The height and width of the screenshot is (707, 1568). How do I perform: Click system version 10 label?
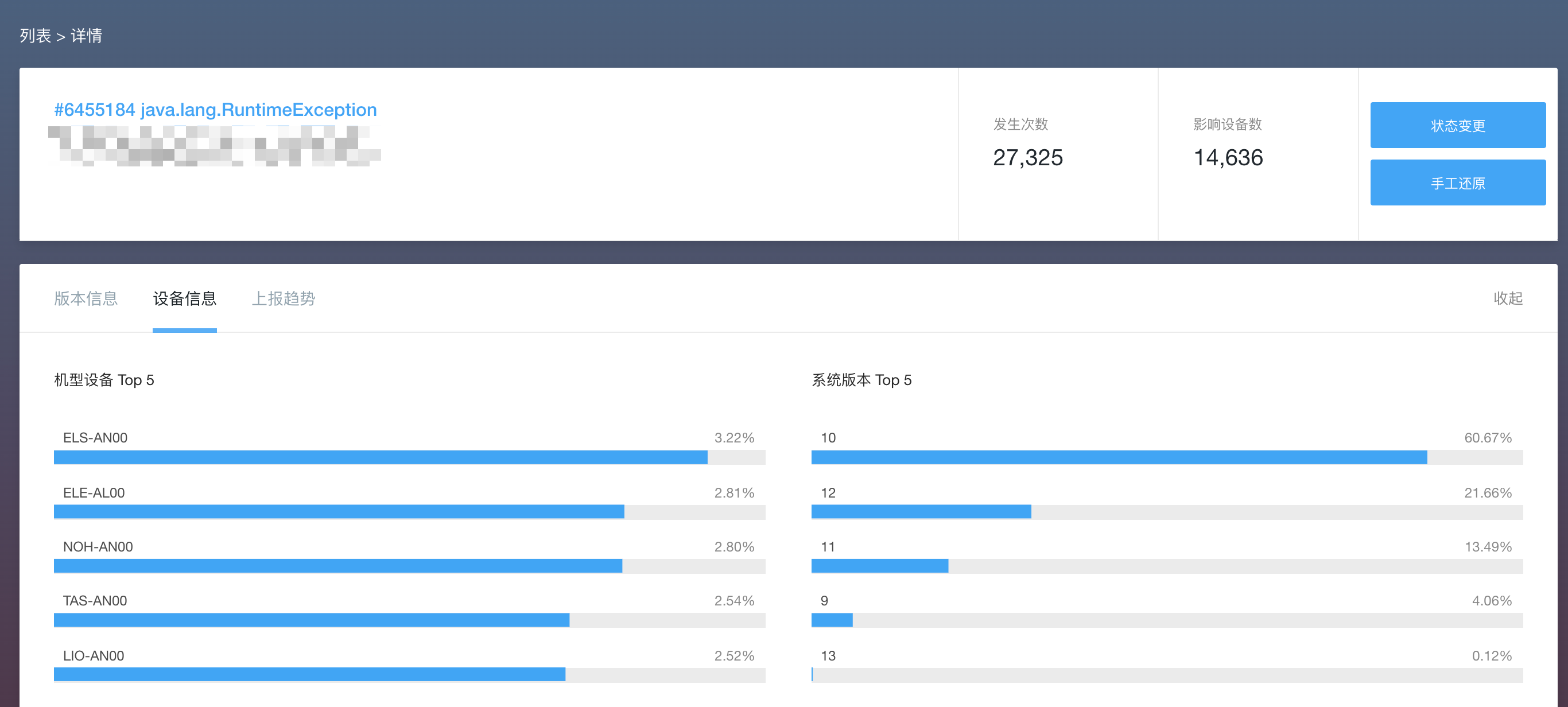coord(828,437)
